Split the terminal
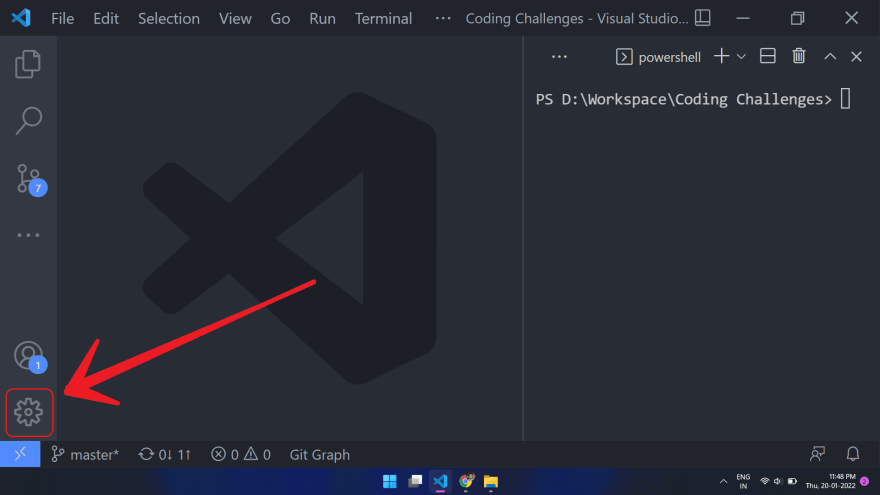The width and height of the screenshot is (880, 495). coord(768,56)
